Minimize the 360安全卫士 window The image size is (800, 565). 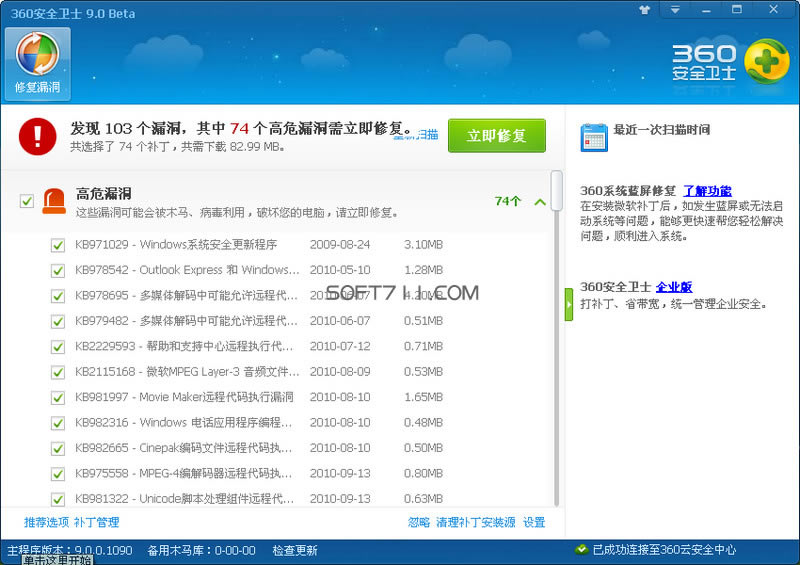pos(706,10)
